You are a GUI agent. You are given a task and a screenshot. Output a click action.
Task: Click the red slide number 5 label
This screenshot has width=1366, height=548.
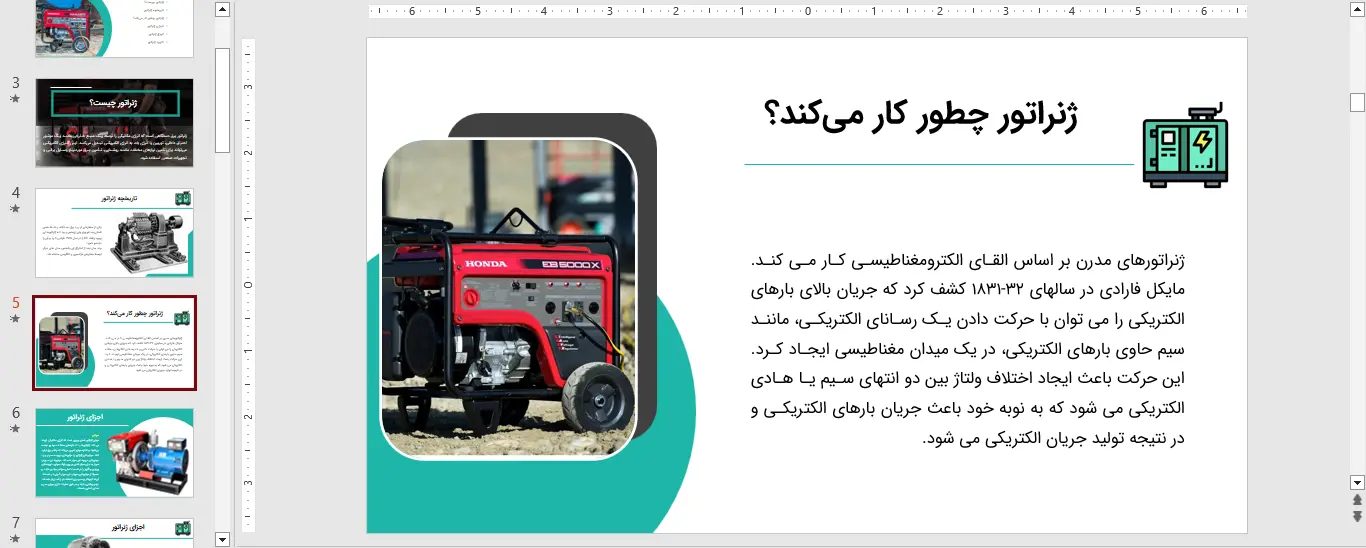16,302
